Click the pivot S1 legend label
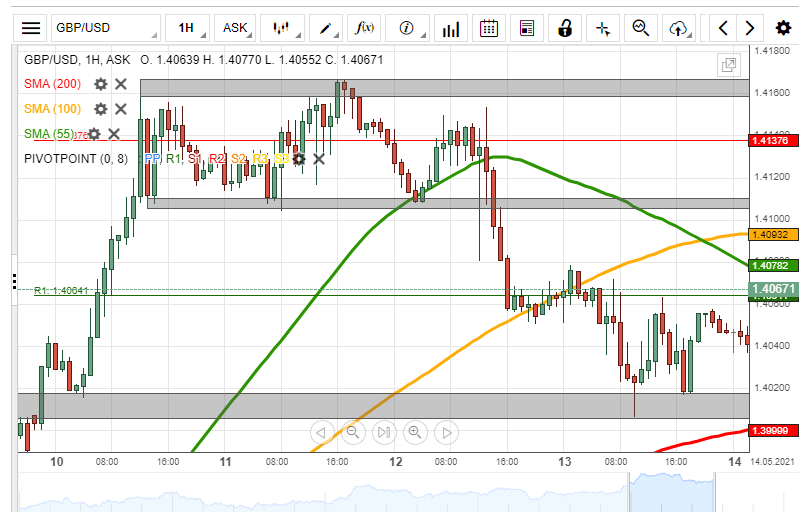 [194, 159]
